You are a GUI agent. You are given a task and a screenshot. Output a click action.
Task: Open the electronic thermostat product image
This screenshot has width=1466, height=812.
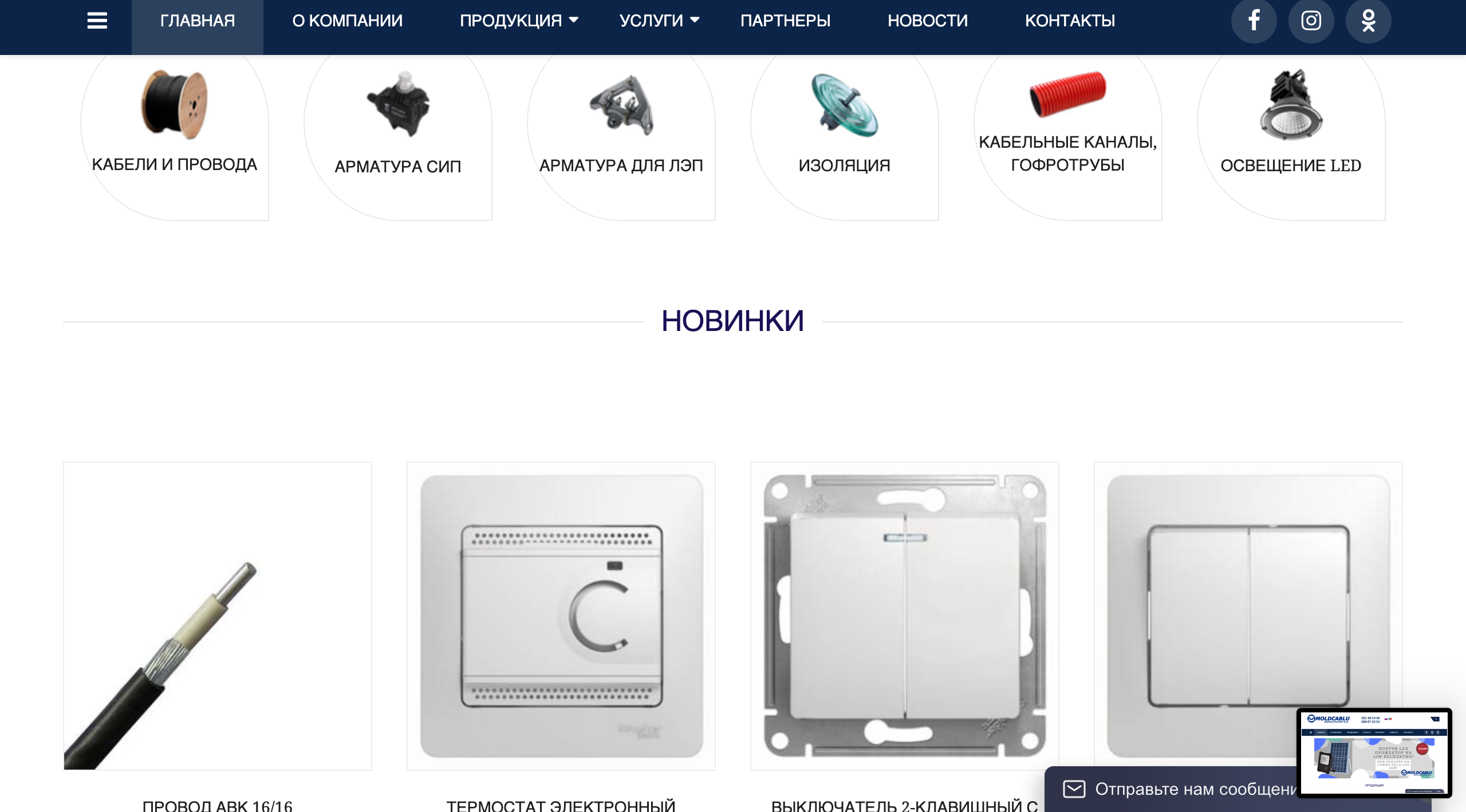click(561, 616)
